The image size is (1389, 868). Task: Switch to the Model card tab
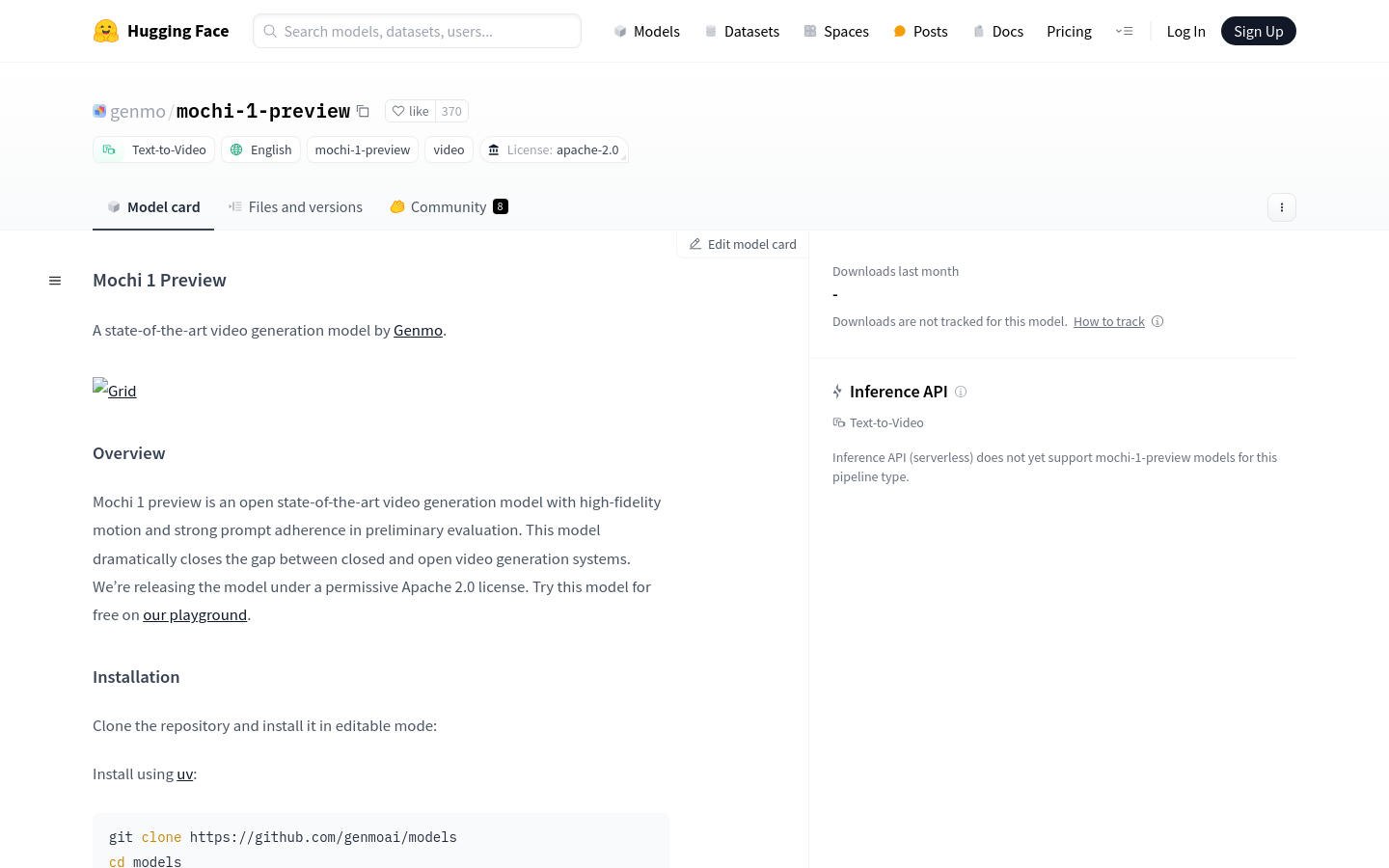(x=153, y=206)
